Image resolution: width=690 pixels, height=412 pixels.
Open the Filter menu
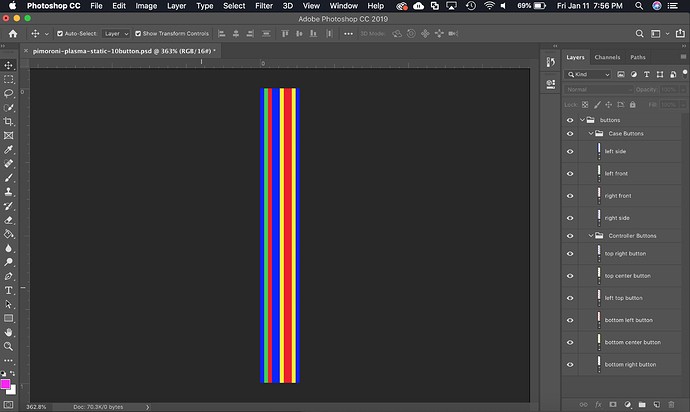click(x=264, y=6)
